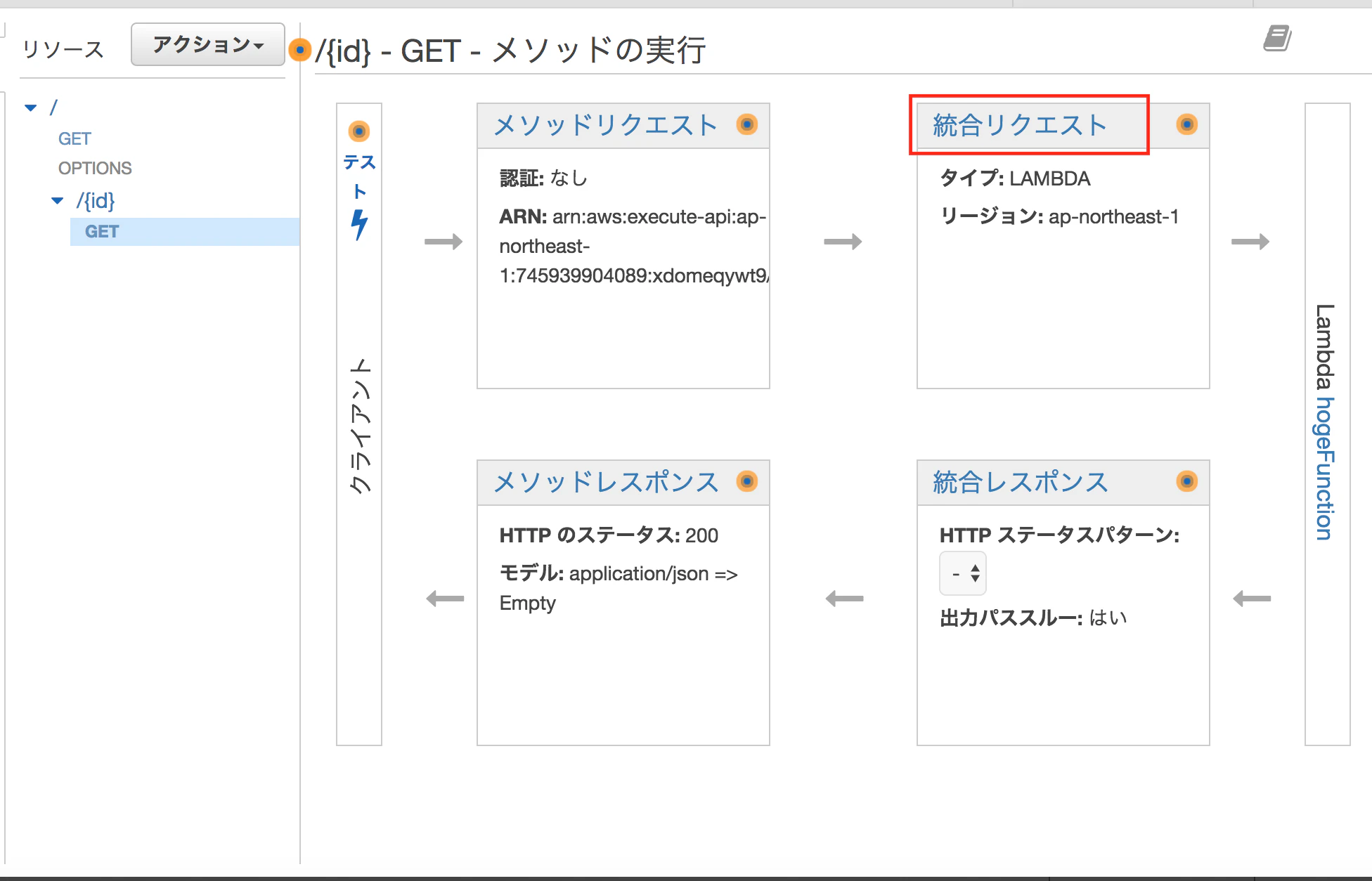Open the アクション dropdown menu
Viewport: 1372px width, 881px height.
tap(208, 45)
